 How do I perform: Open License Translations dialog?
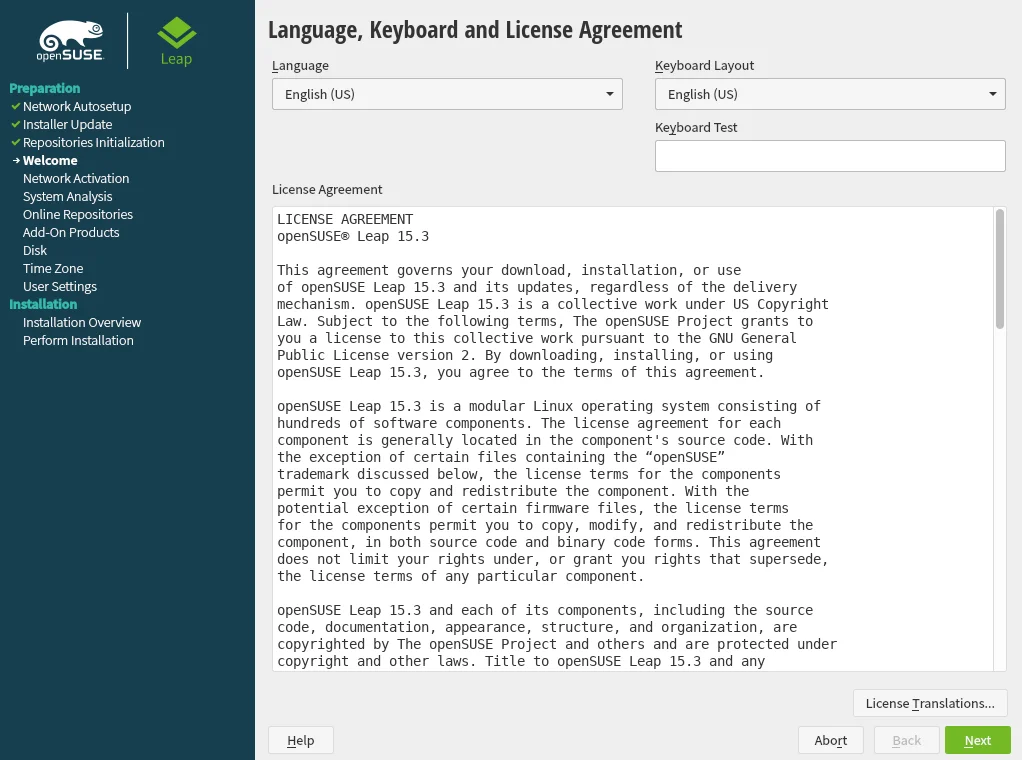tap(930, 703)
